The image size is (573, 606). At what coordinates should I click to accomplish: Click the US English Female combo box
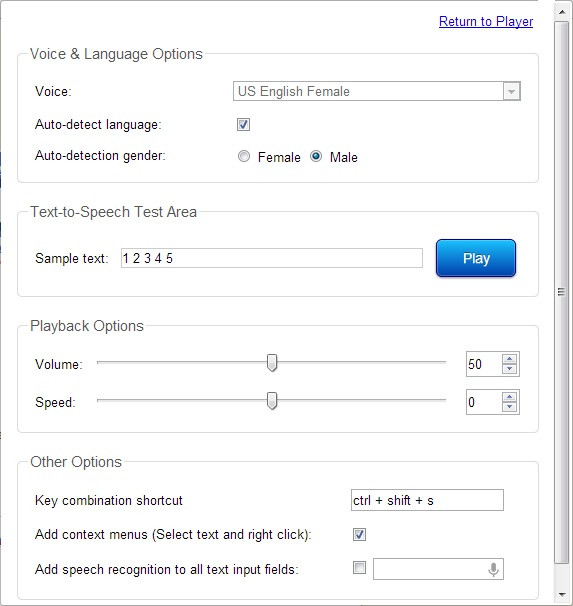tap(377, 91)
